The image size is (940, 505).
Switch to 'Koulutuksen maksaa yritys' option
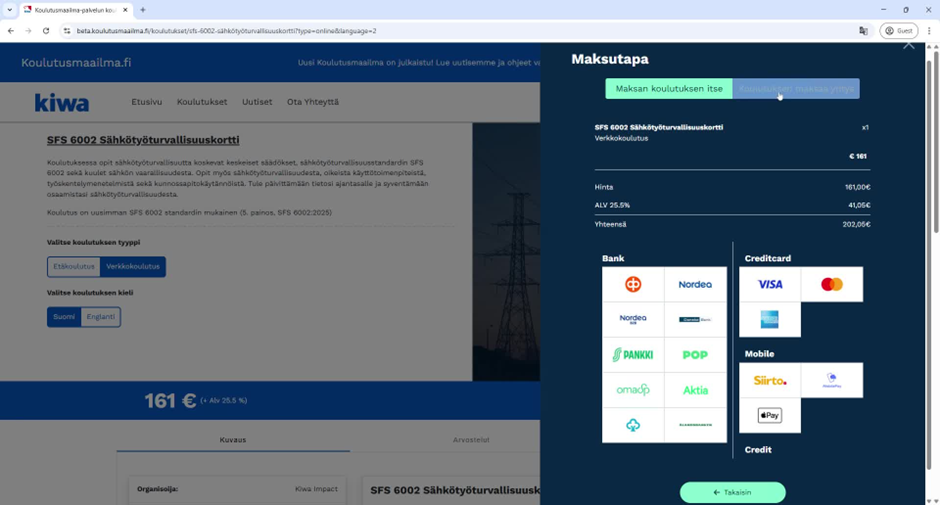[x=796, y=89]
